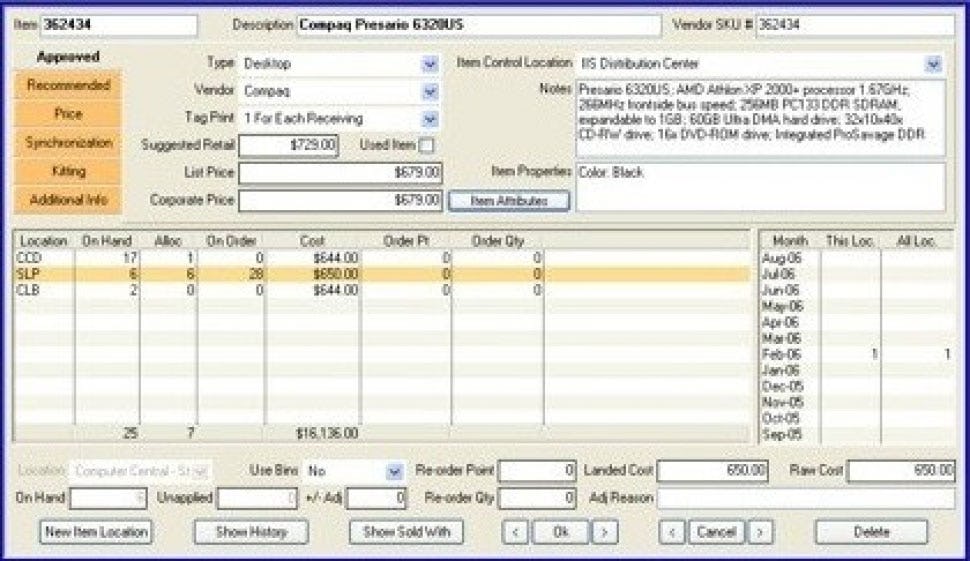Select the CCD location row
Screen dimensions: 970x561
[x=382, y=258]
